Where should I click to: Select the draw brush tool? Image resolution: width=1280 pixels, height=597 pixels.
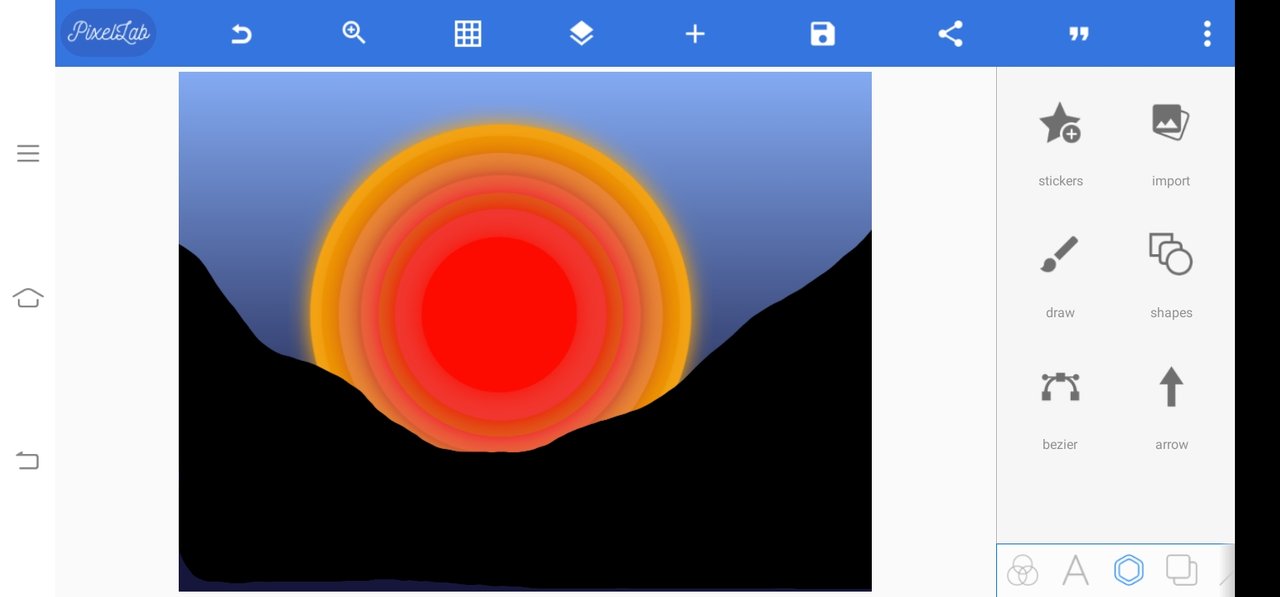tap(1060, 254)
